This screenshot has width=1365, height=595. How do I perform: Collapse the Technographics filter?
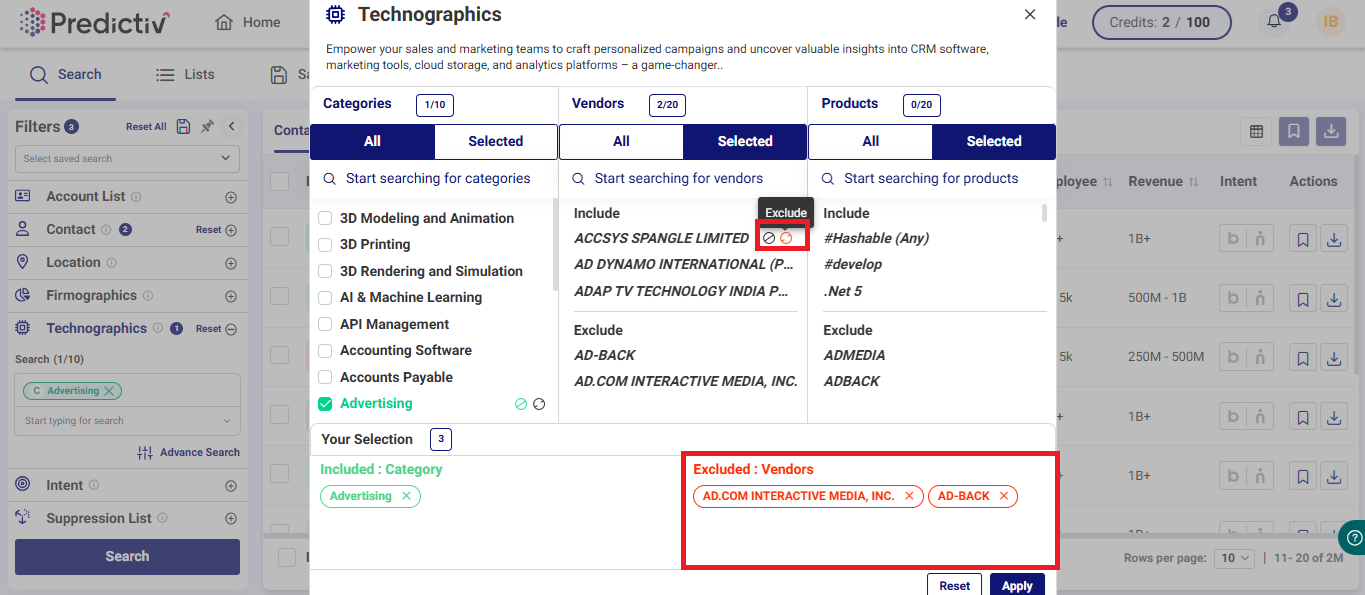pyautogui.click(x=231, y=329)
